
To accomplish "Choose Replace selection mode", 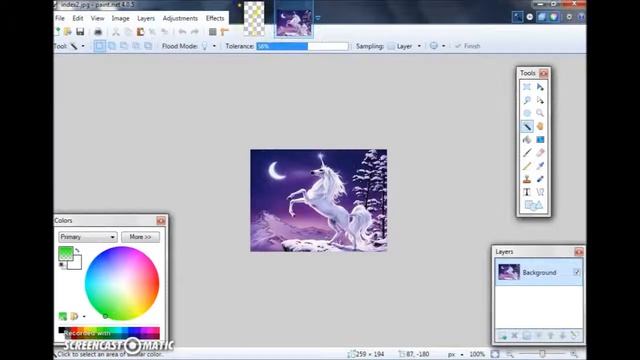I will 99,46.
